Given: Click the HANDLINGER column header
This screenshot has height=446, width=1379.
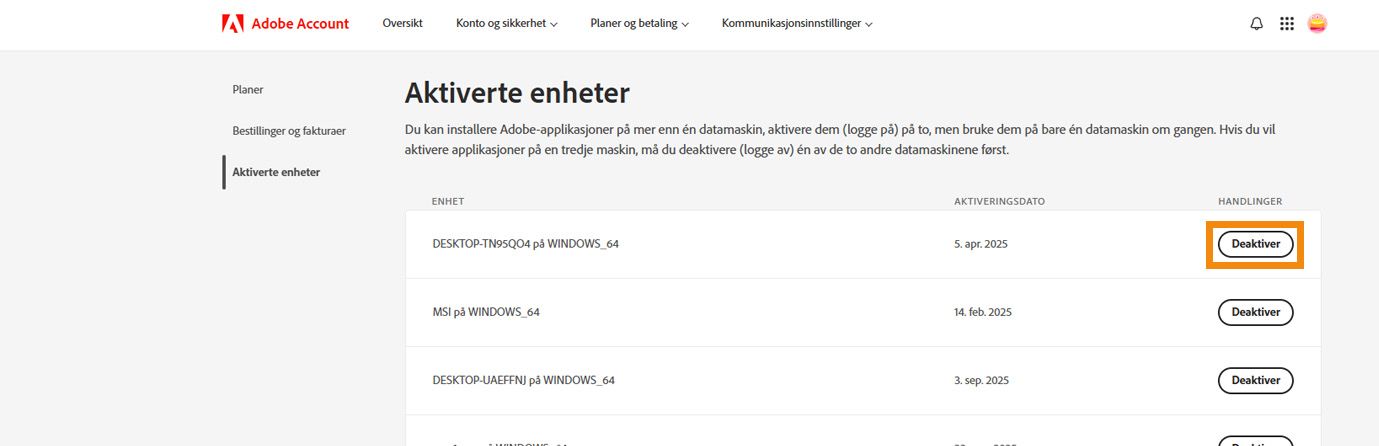Looking at the screenshot, I should (1250, 201).
